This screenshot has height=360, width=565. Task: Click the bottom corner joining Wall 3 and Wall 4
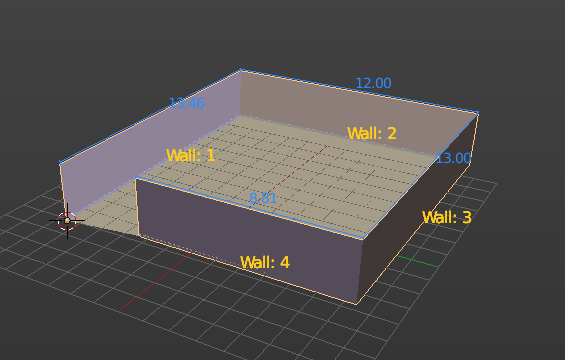(x=357, y=304)
